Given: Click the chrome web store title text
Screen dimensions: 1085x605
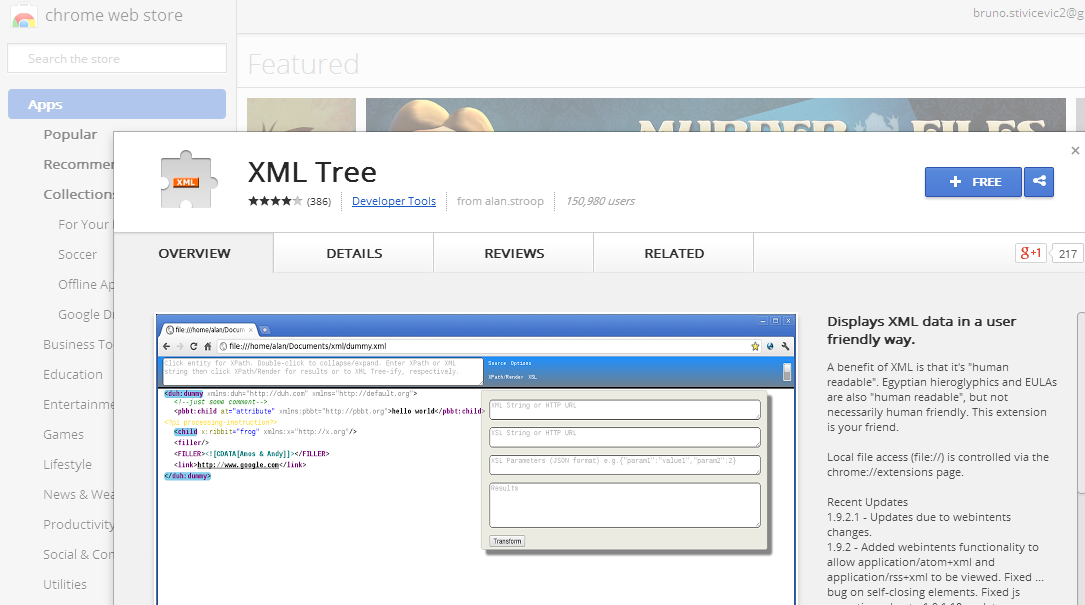Looking at the screenshot, I should (114, 15).
